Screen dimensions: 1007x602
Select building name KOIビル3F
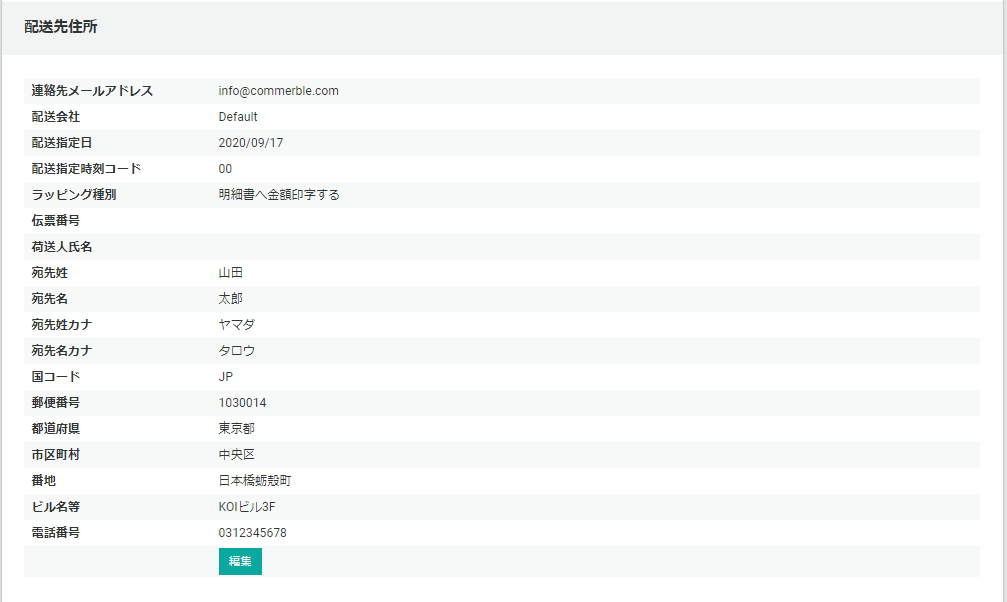tap(247, 507)
